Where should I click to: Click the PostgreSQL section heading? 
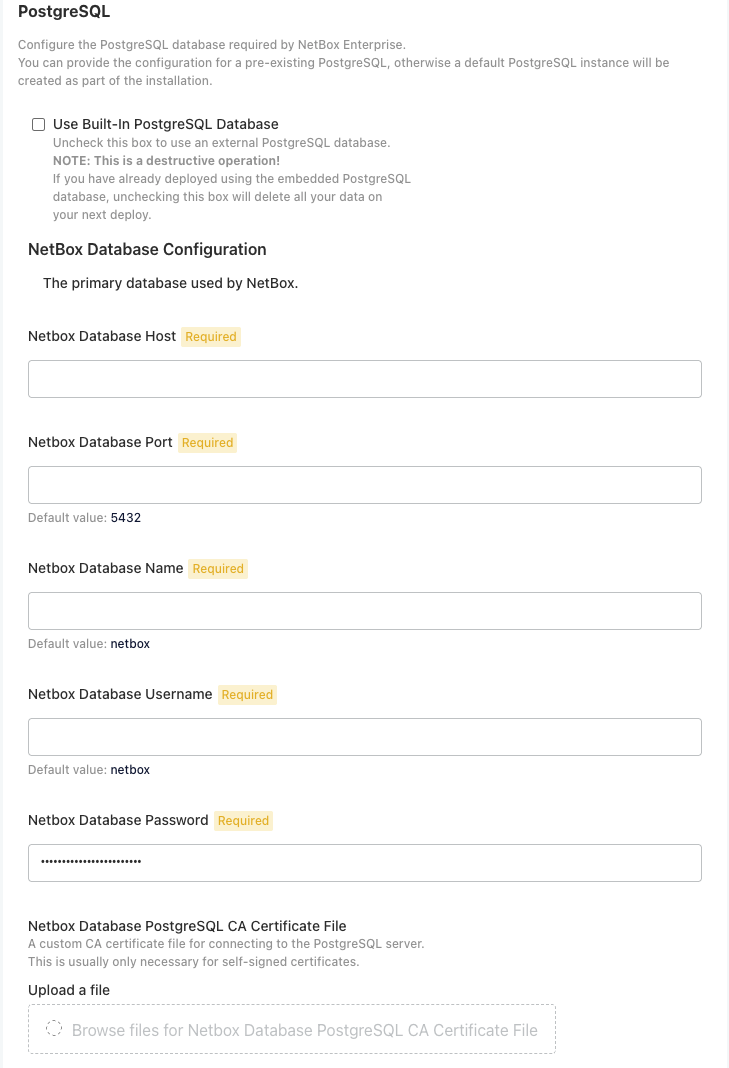[64, 12]
